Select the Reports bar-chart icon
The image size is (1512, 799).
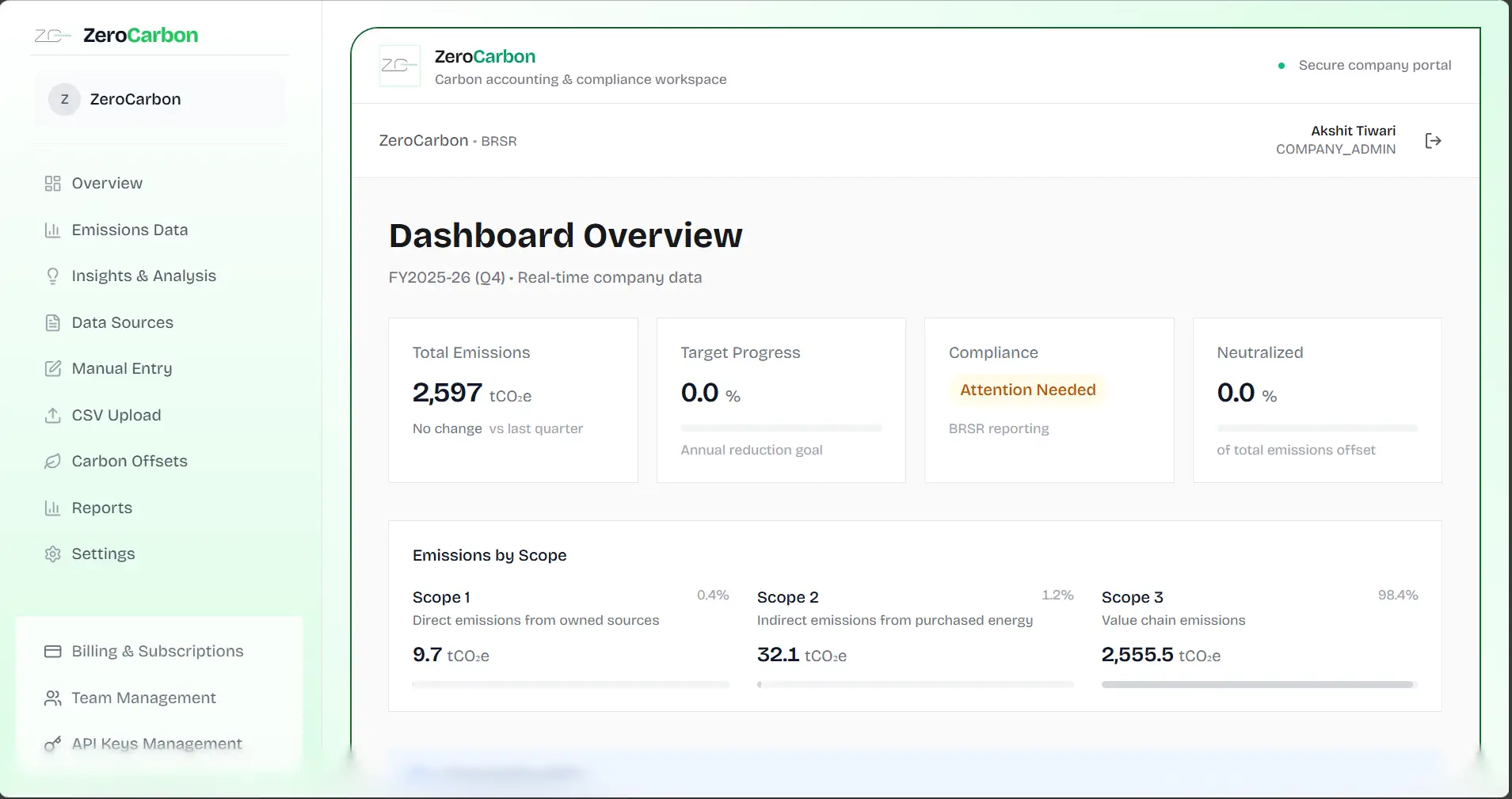(x=52, y=508)
